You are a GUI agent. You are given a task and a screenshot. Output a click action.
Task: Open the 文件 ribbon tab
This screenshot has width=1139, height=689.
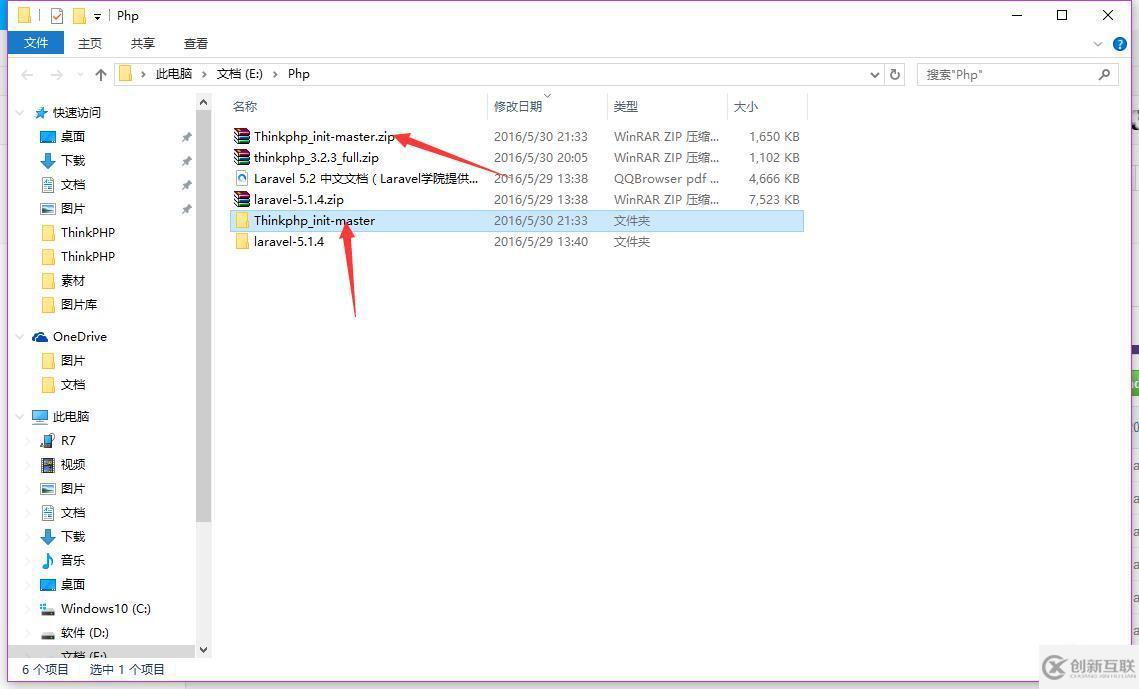[36, 43]
